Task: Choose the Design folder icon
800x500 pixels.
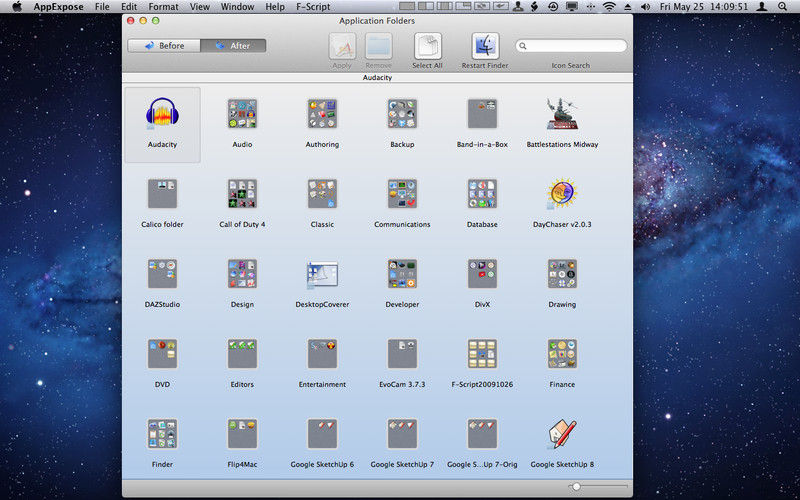Action: pos(242,273)
